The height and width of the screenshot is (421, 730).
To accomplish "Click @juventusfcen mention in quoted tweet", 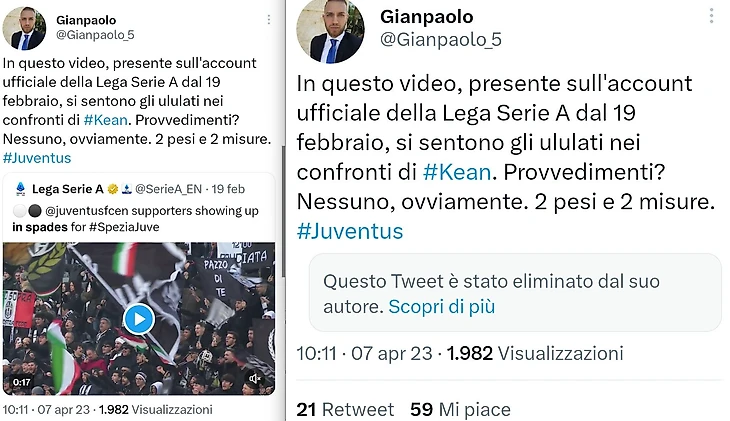I will pos(87,211).
